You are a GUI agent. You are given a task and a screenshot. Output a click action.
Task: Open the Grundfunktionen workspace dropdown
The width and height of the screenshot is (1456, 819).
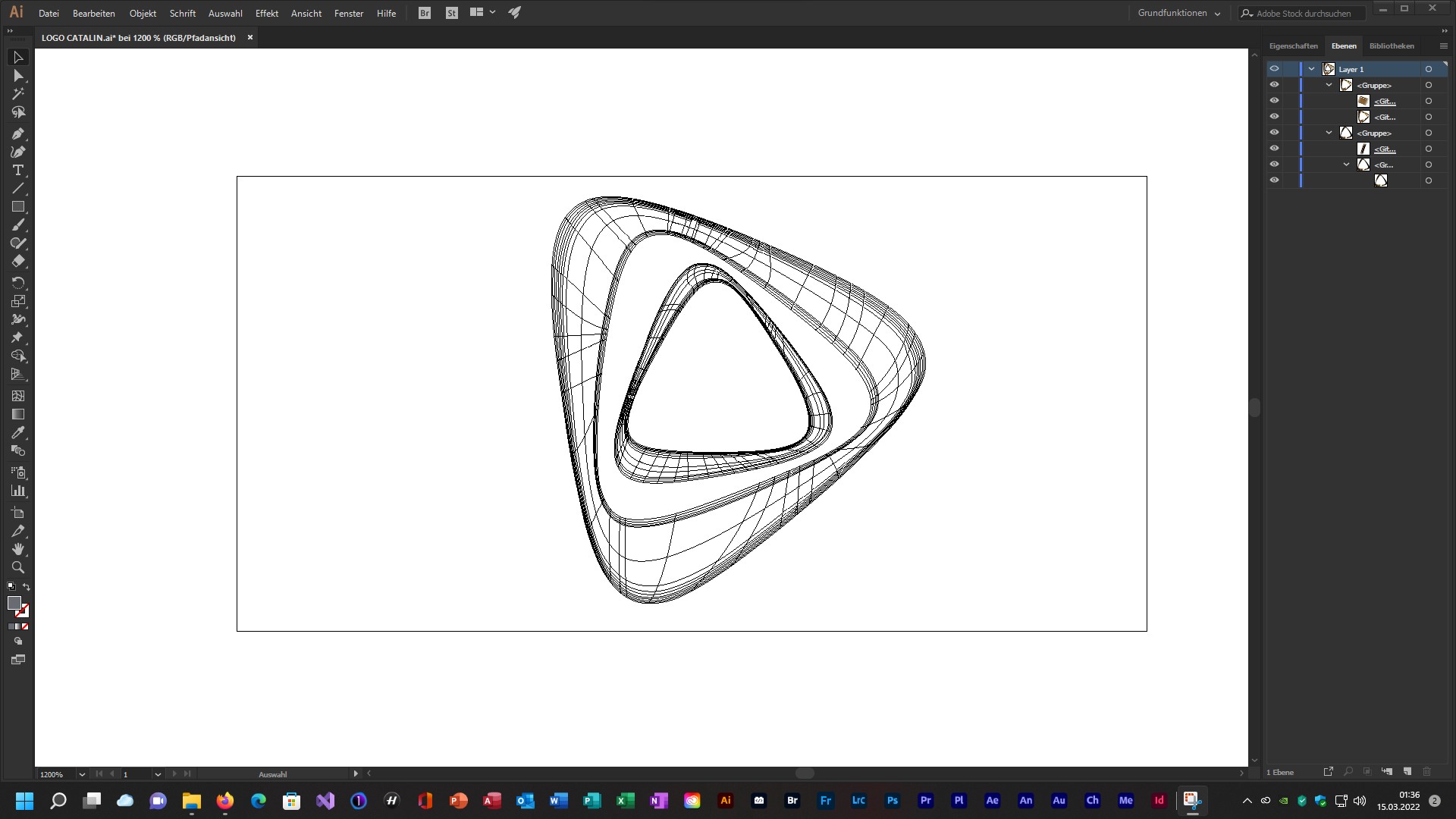pyautogui.click(x=1178, y=13)
